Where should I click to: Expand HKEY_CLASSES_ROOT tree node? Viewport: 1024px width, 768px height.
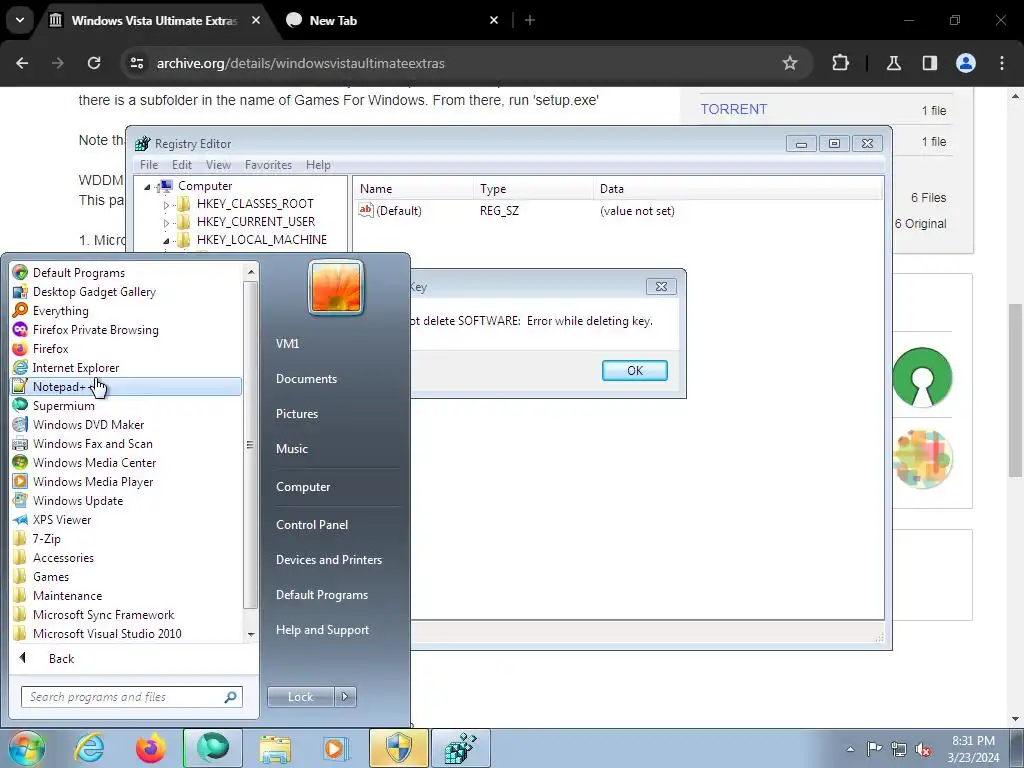(166, 204)
